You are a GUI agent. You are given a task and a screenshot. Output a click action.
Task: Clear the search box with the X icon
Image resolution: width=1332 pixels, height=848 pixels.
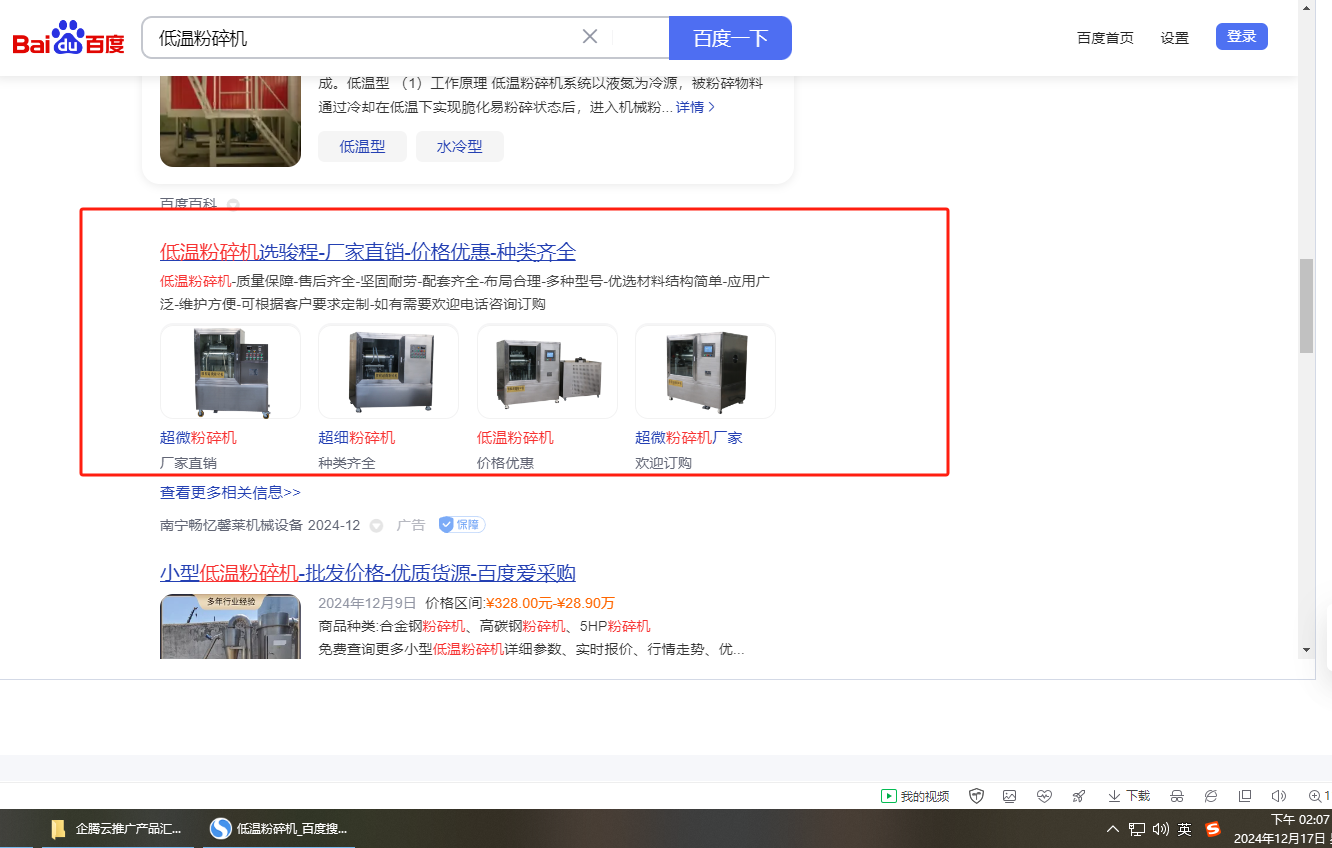click(590, 37)
